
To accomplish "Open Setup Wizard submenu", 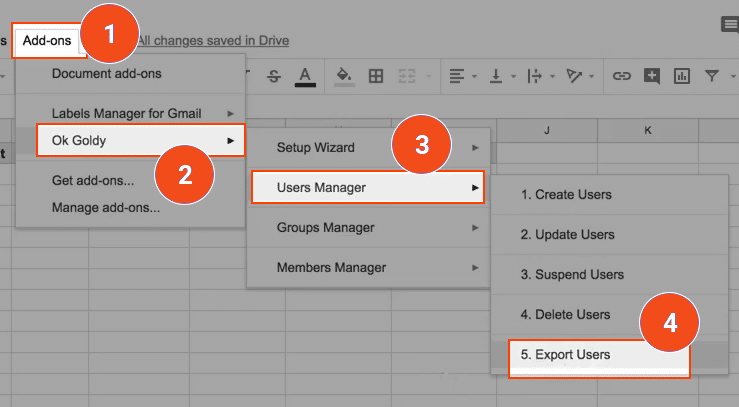I will tap(368, 147).
